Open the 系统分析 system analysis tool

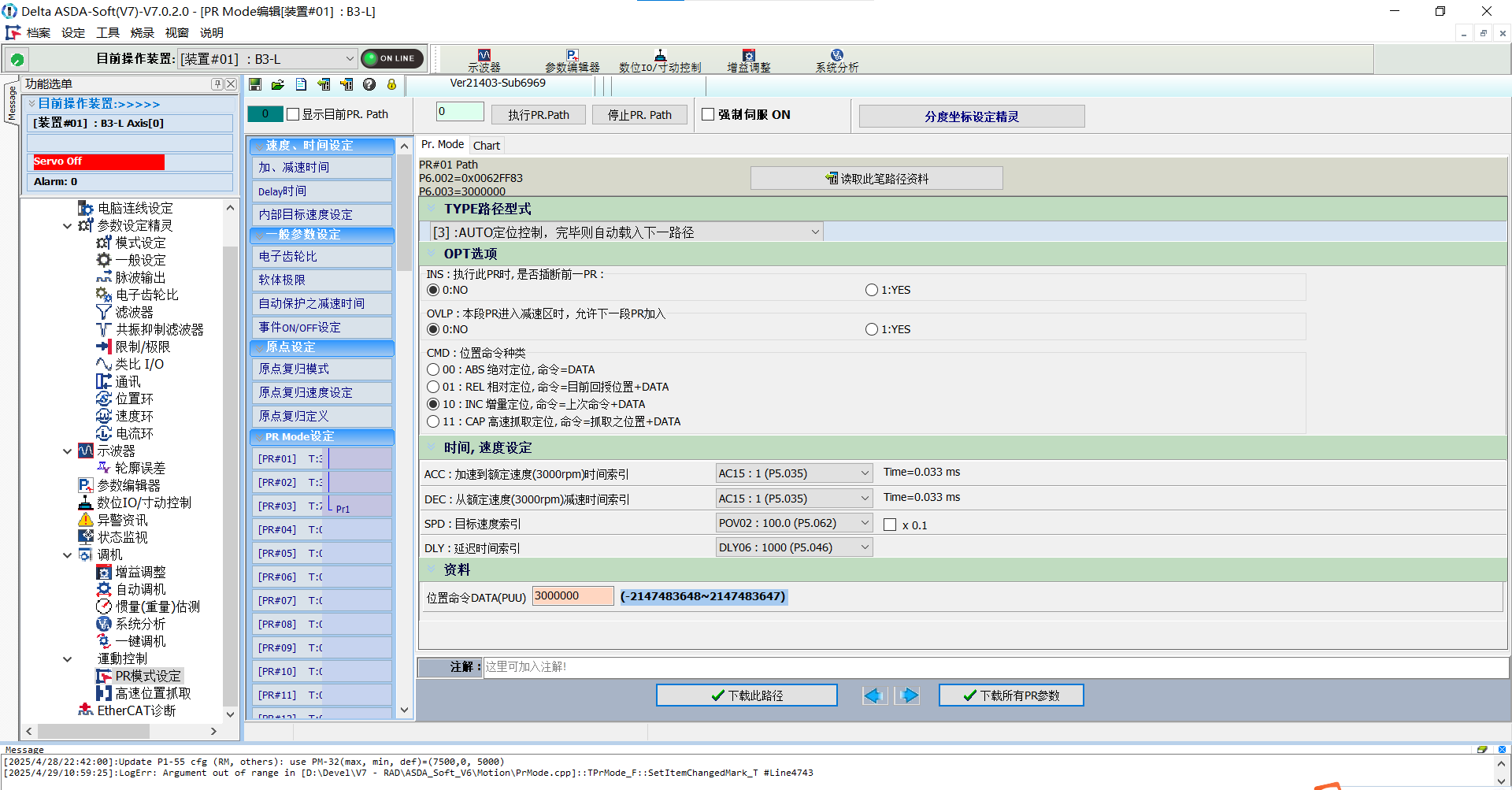click(836, 60)
